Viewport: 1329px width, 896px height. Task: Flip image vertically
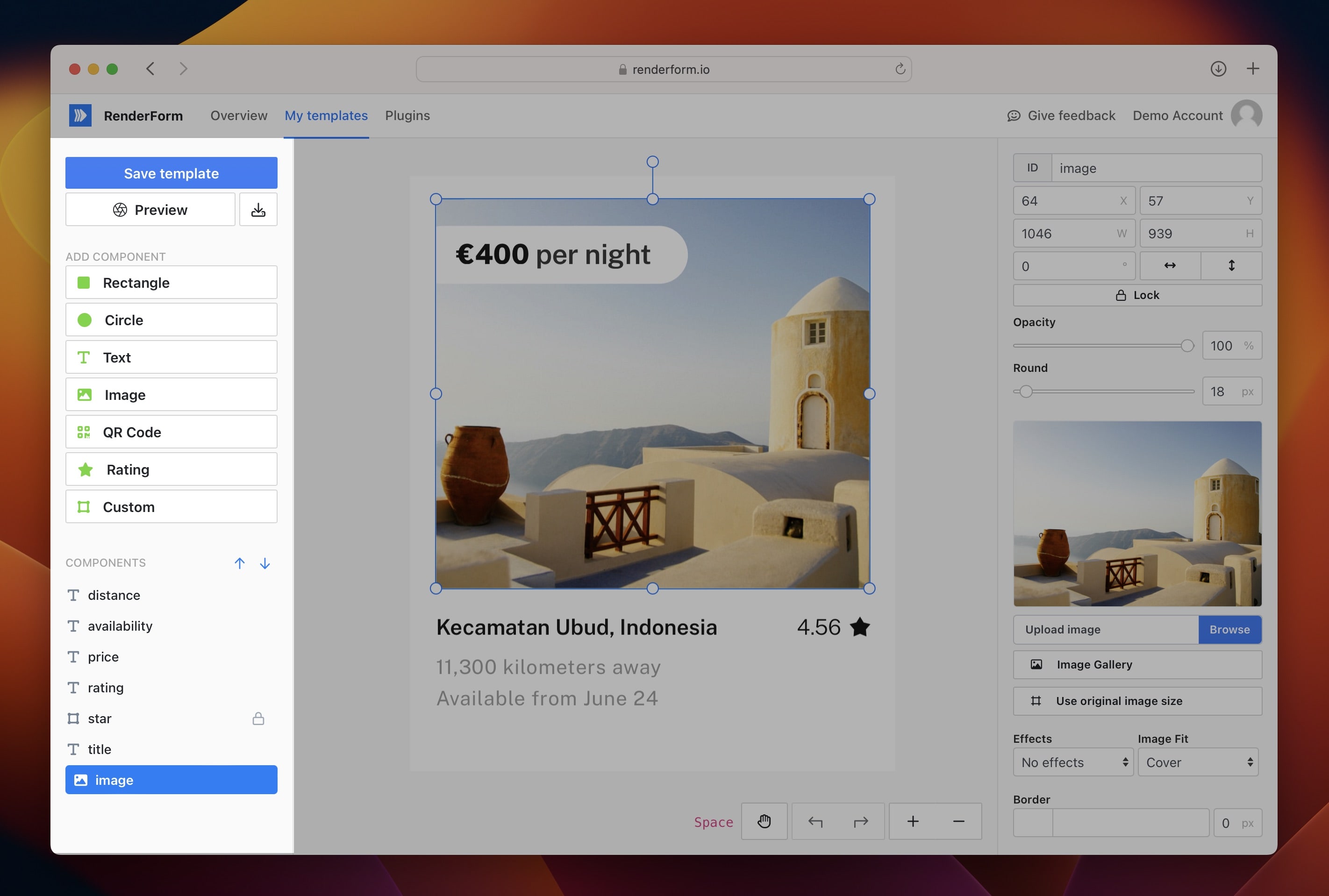coord(1231,266)
